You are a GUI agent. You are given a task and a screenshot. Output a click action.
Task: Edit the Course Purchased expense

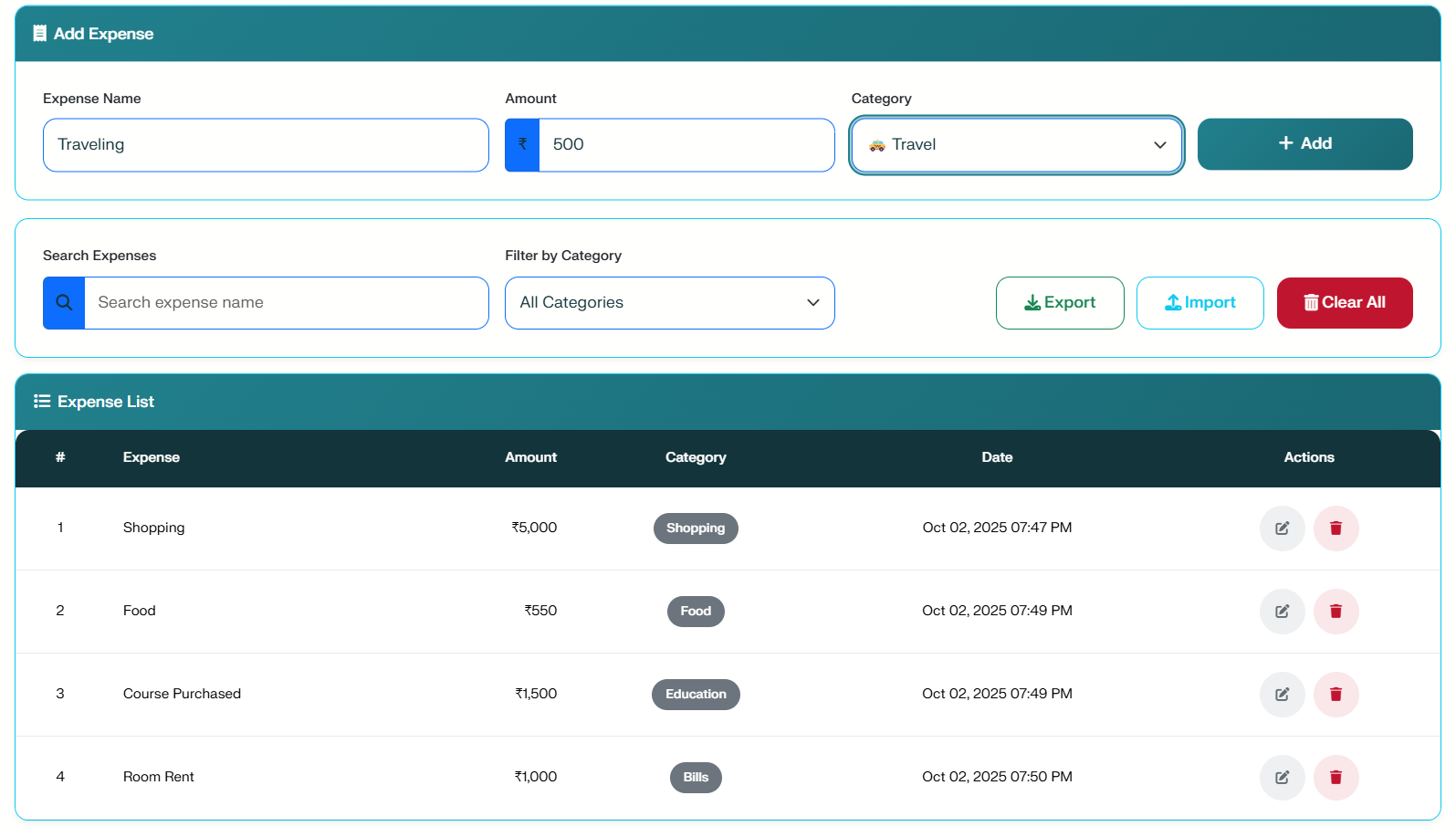tap(1282, 695)
